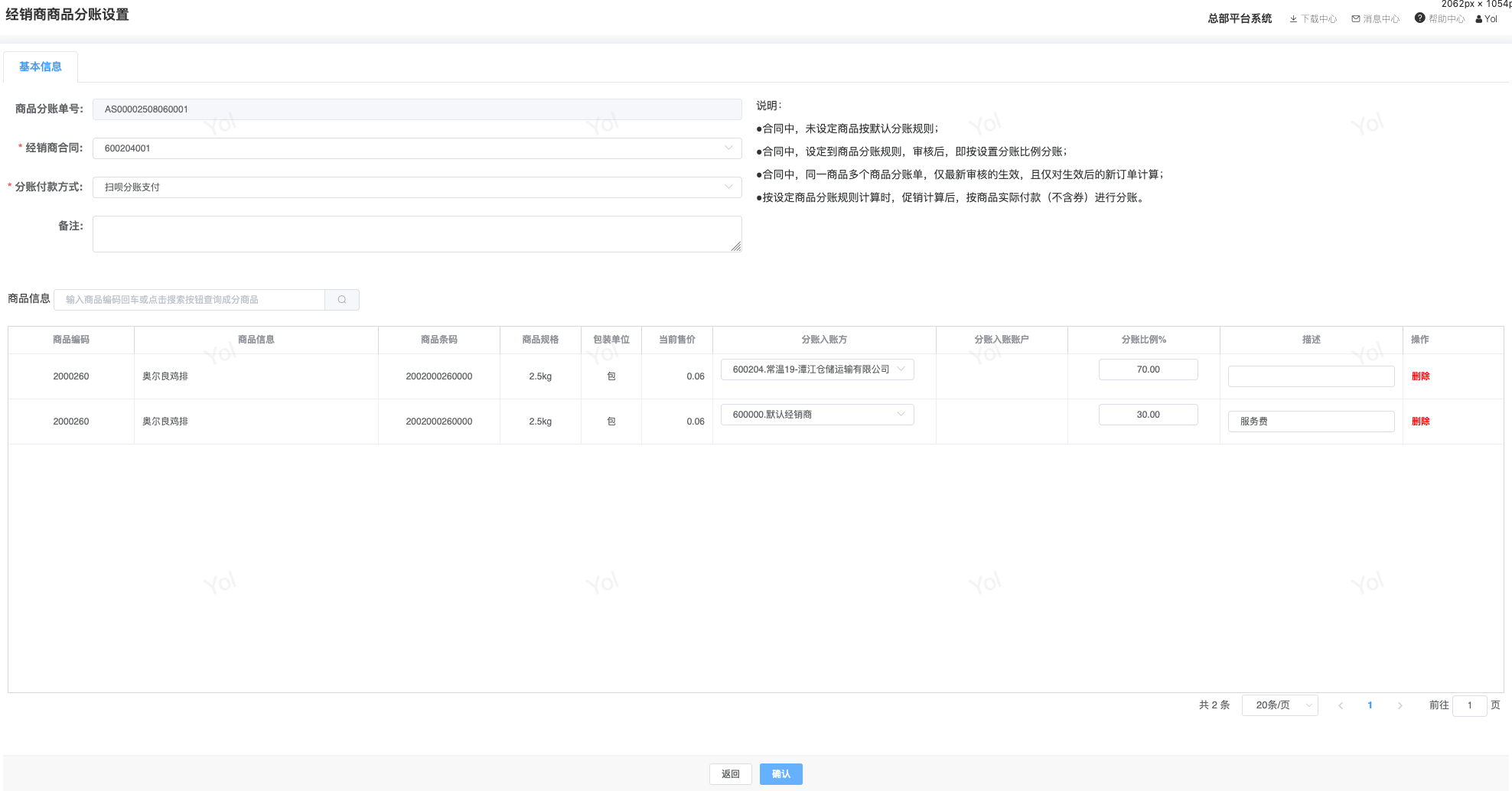
Task: Click the 分账入账方 column header
Action: click(x=824, y=340)
